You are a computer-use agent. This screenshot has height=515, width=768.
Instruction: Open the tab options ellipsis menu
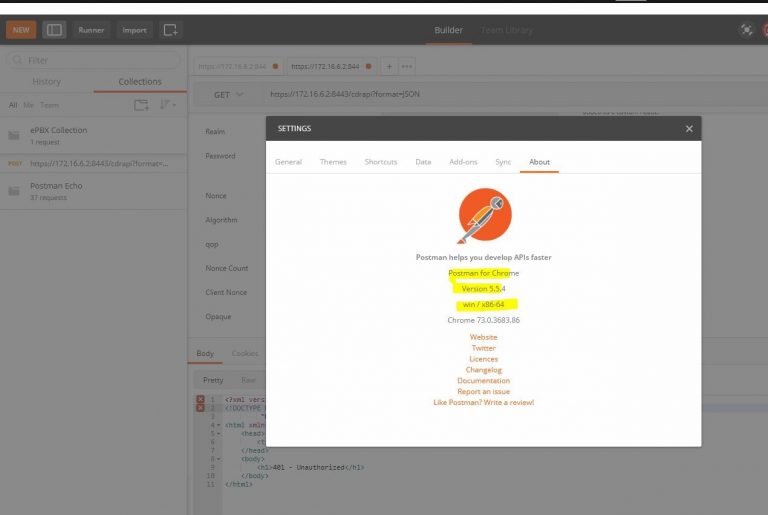(x=407, y=66)
